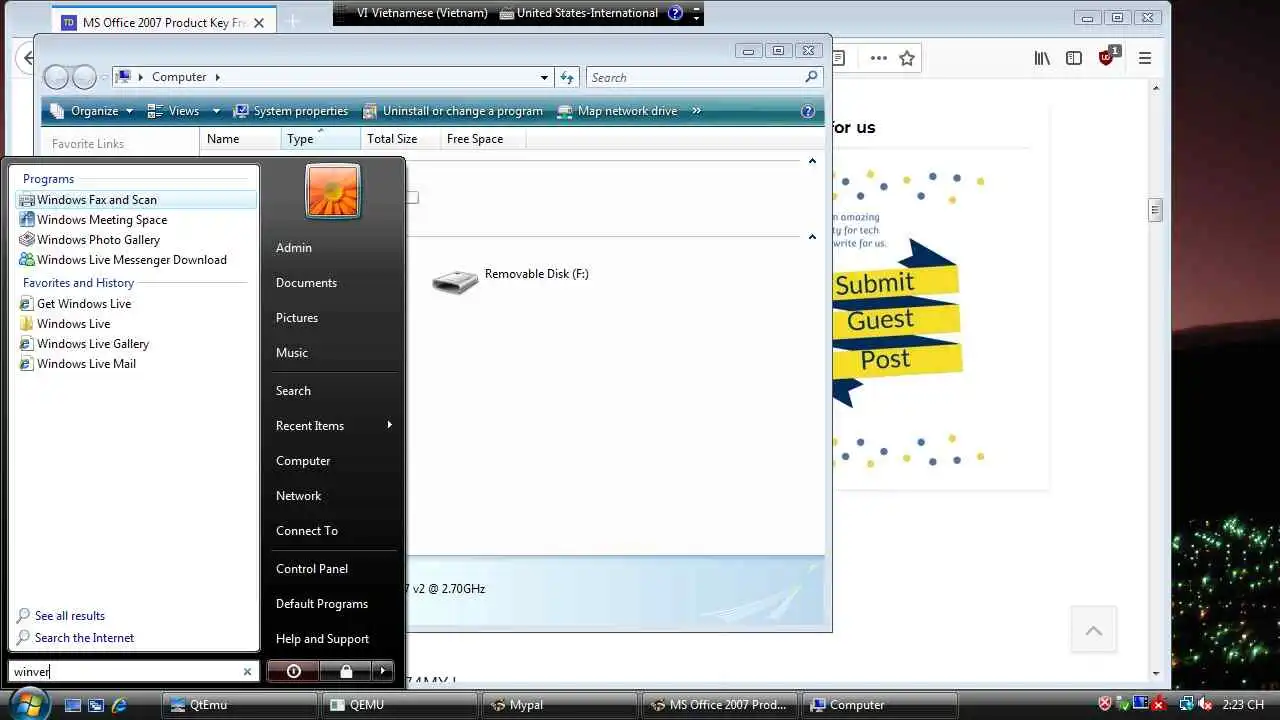Open Default Programs from Start menu
The width and height of the screenshot is (1280, 720).
pos(322,604)
